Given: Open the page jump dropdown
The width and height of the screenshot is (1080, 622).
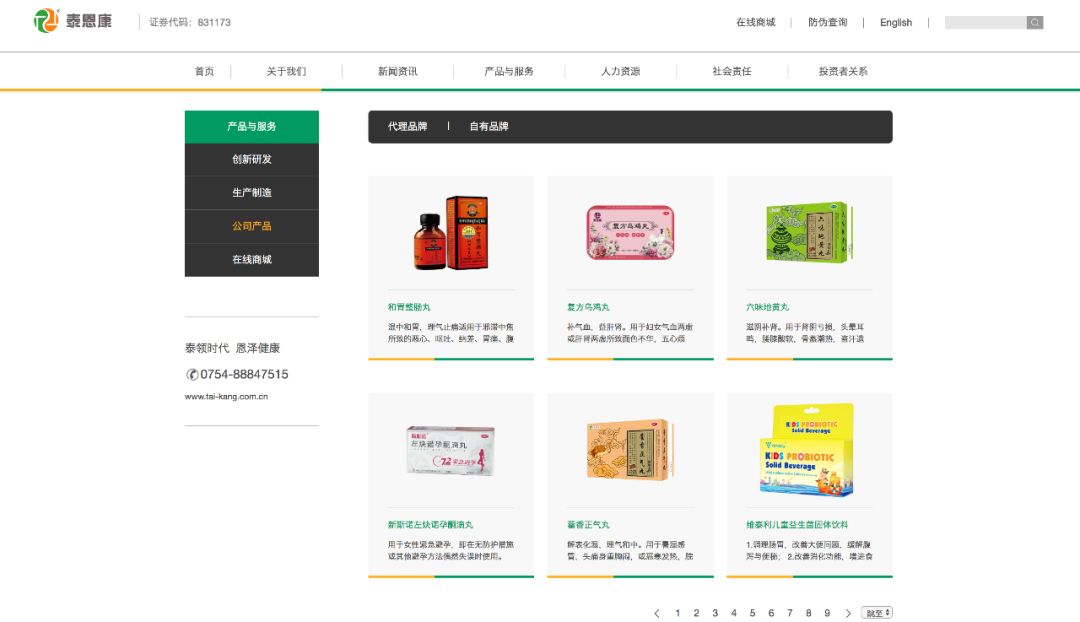Looking at the screenshot, I should coord(878,613).
